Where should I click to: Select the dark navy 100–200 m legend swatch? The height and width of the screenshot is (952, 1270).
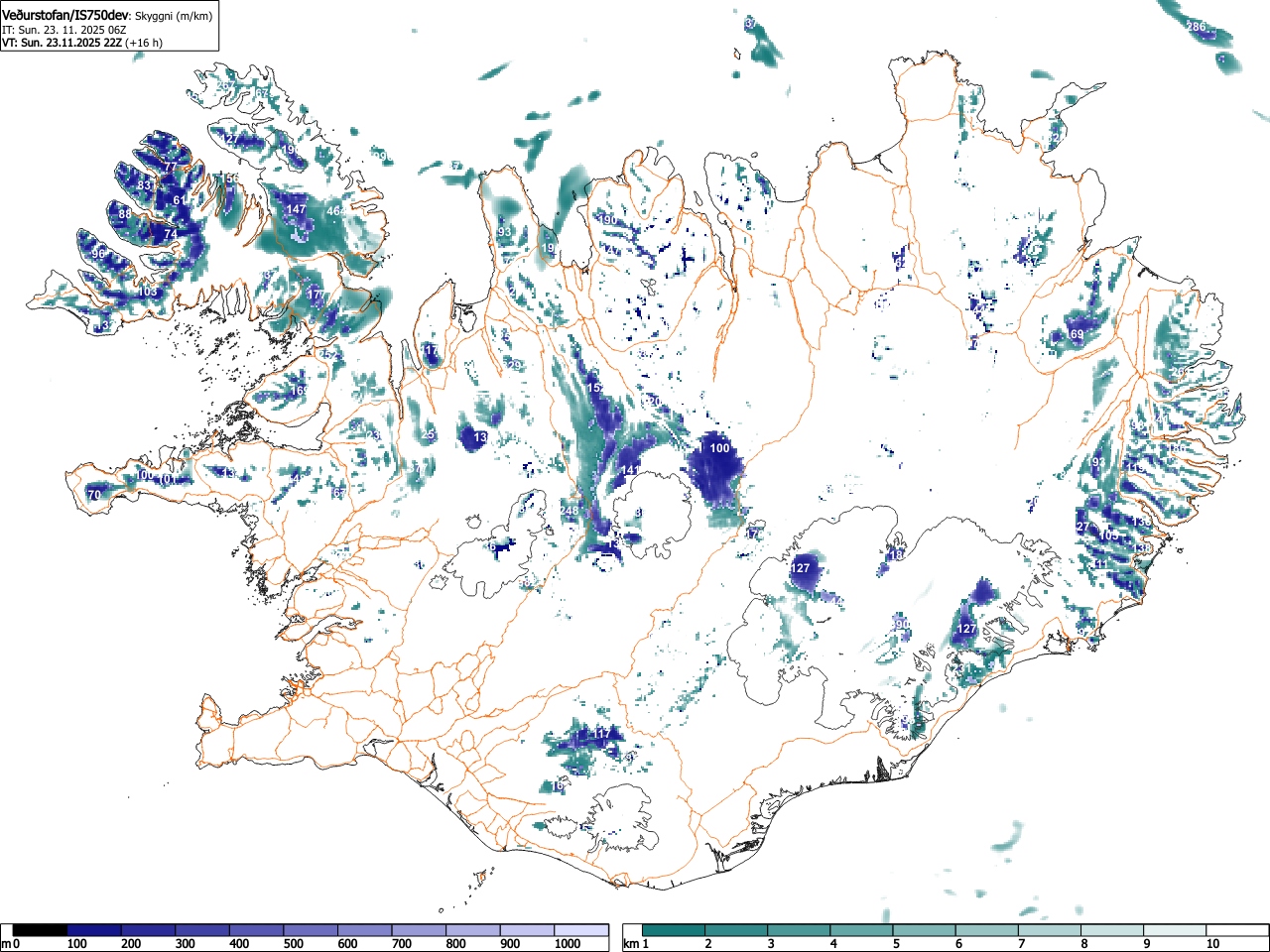(x=94, y=930)
